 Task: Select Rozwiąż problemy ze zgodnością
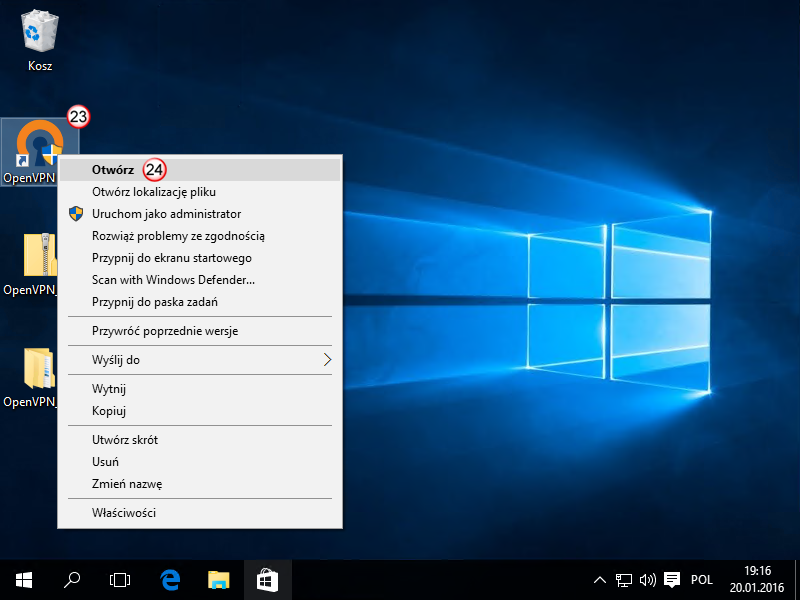click(200, 236)
